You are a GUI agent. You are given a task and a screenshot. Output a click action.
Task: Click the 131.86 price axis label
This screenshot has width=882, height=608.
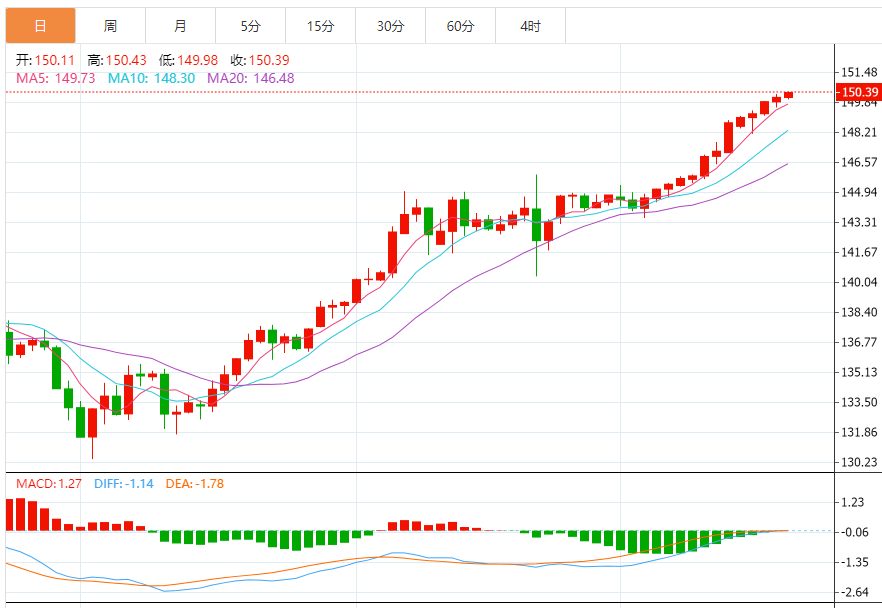[859, 432]
